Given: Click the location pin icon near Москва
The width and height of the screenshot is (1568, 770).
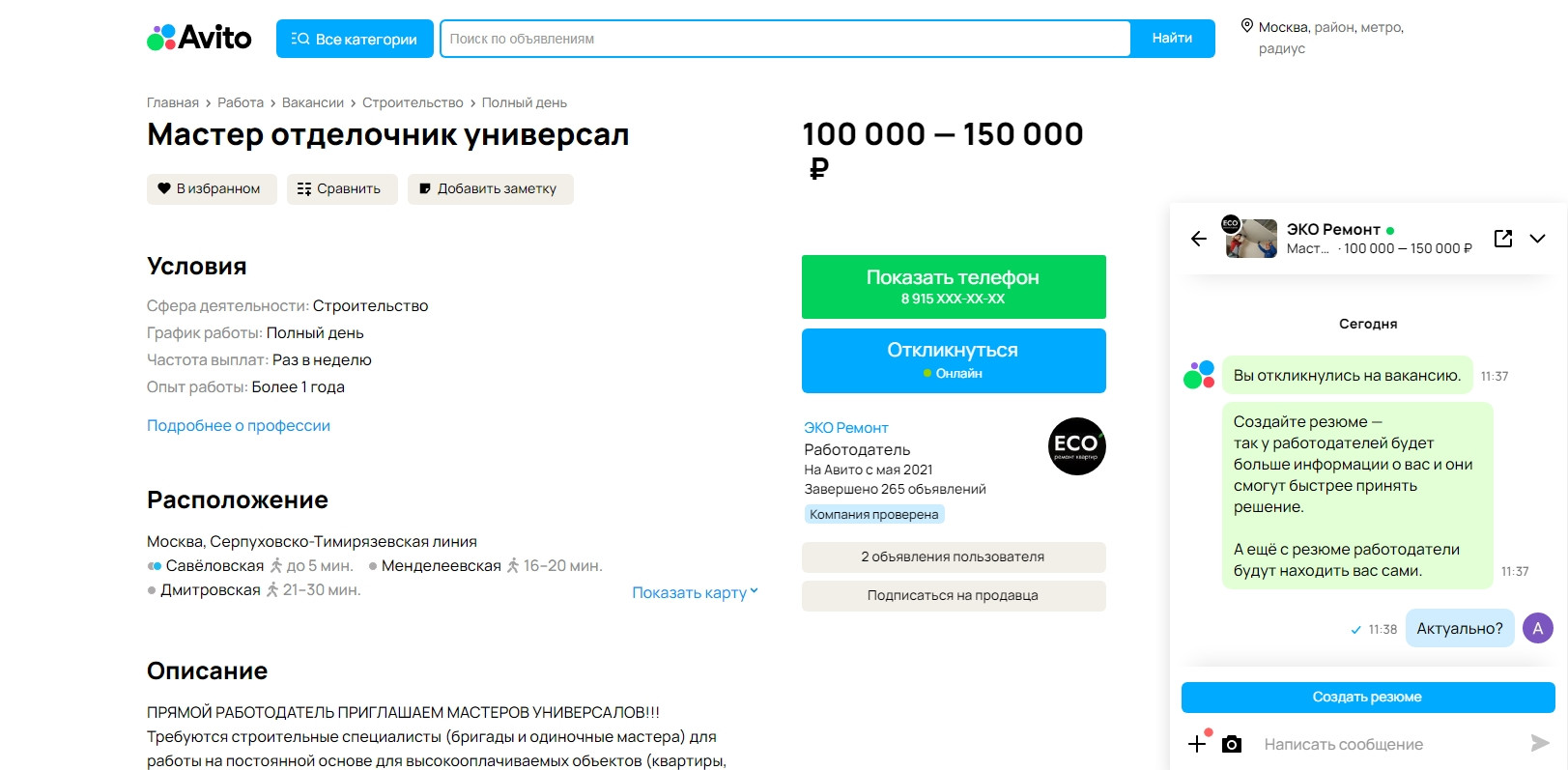Looking at the screenshot, I should (1247, 27).
